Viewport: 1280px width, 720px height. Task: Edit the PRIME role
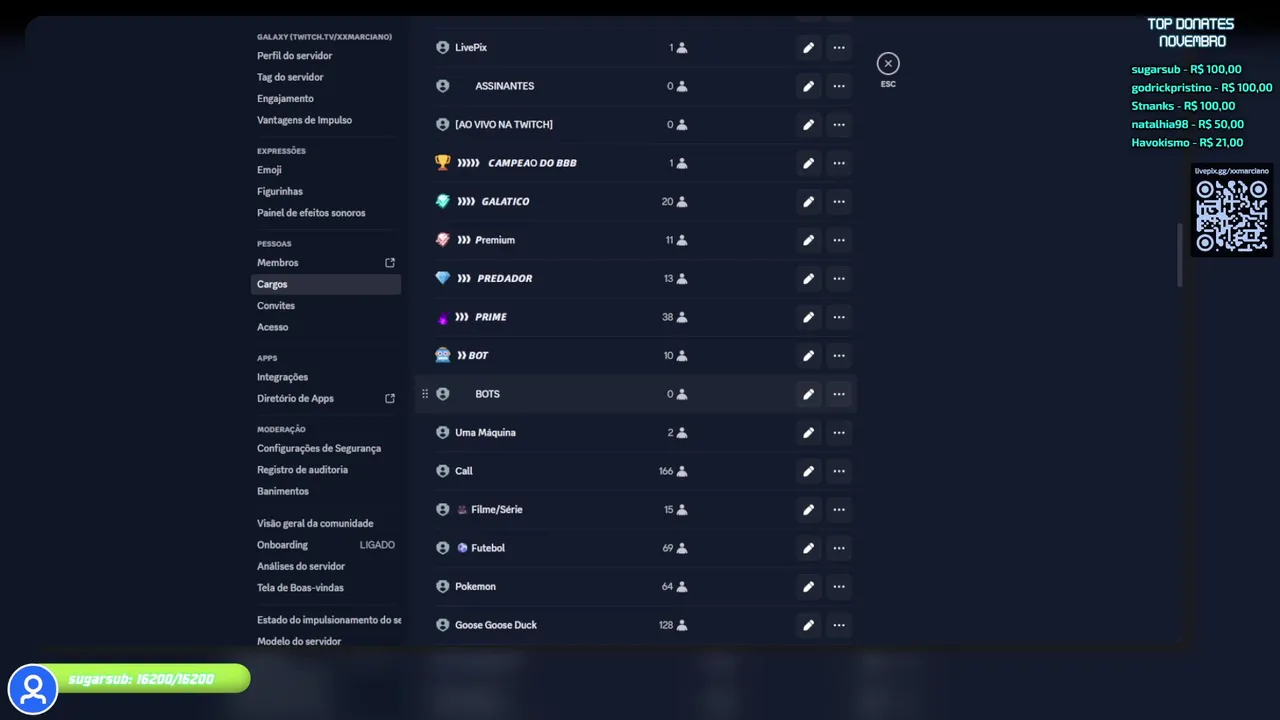[x=808, y=317]
